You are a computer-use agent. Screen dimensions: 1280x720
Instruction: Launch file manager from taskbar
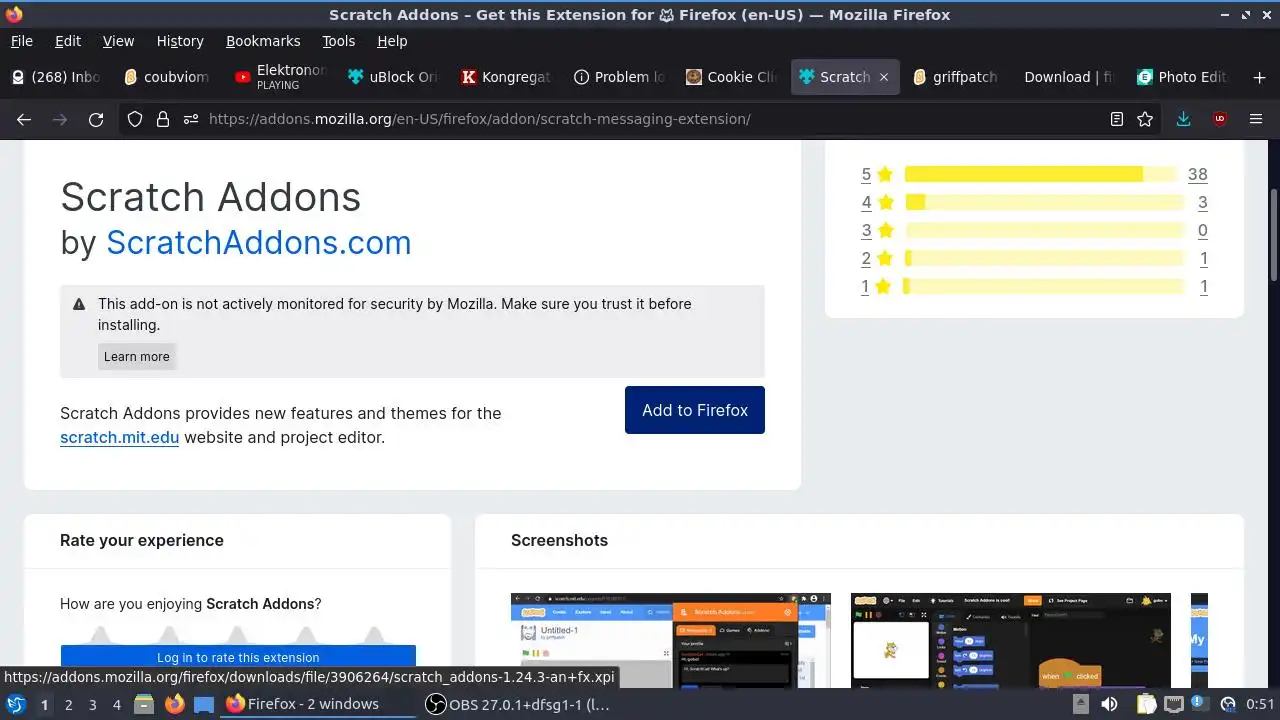[143, 704]
